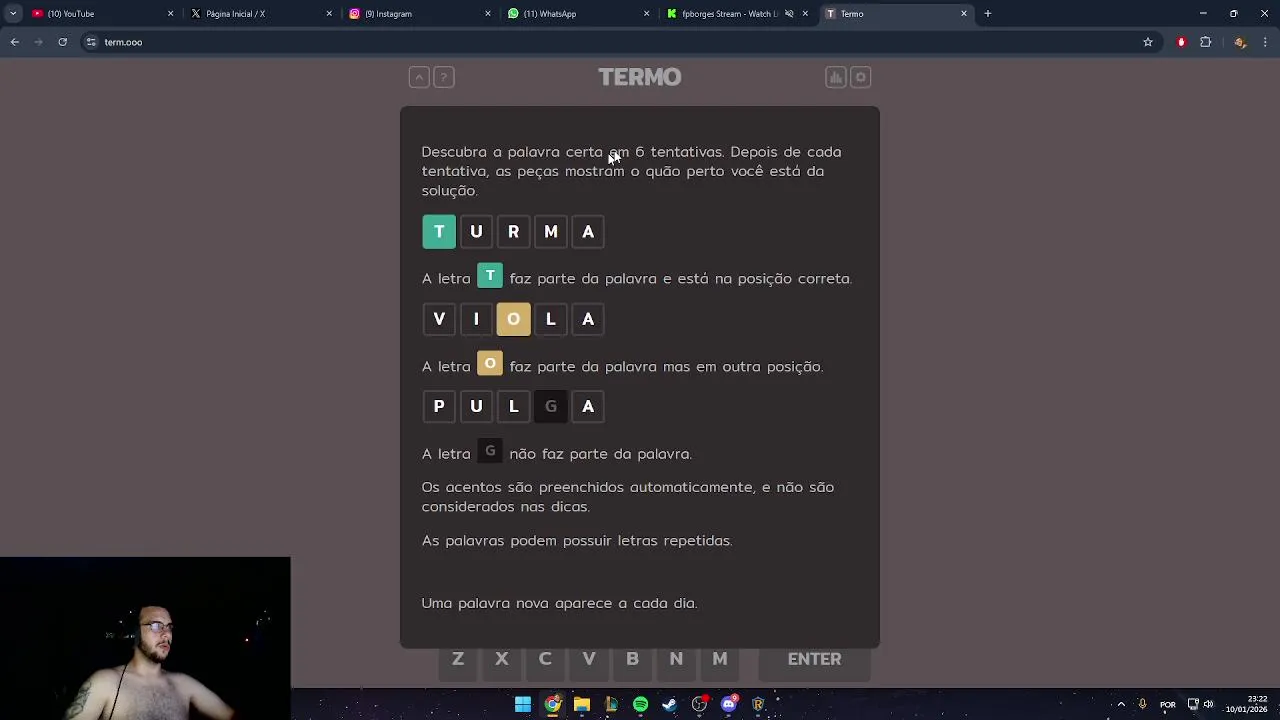Viewport: 1280px width, 720px height.
Task: Click text 'As palavras podem possuir letras repetidas.'
Action: [577, 540]
